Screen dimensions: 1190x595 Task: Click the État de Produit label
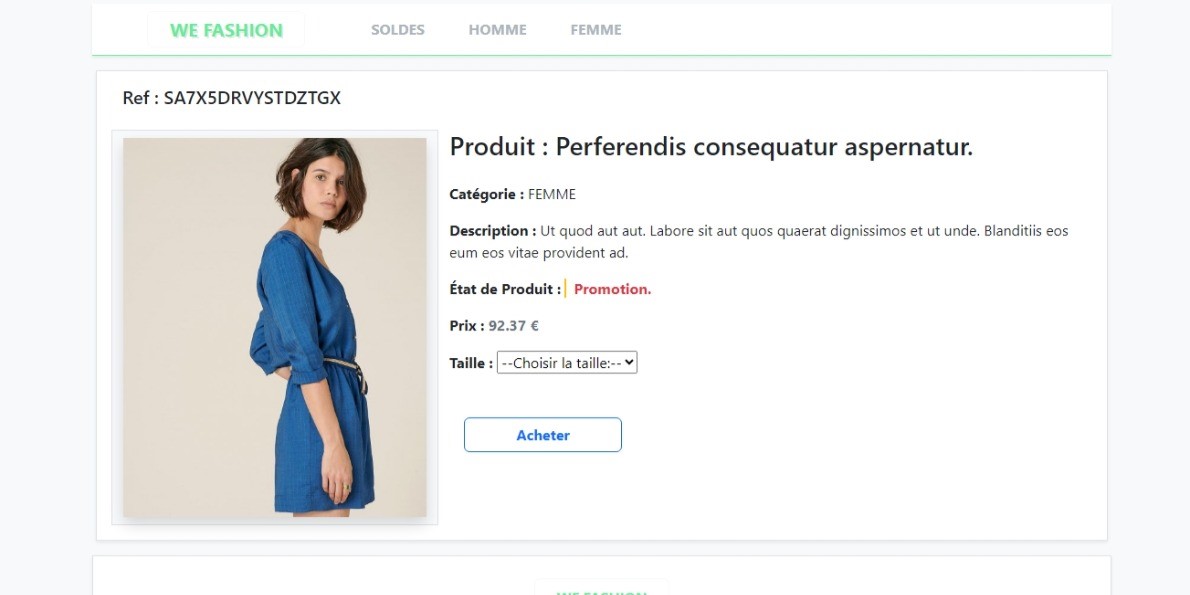coord(504,288)
